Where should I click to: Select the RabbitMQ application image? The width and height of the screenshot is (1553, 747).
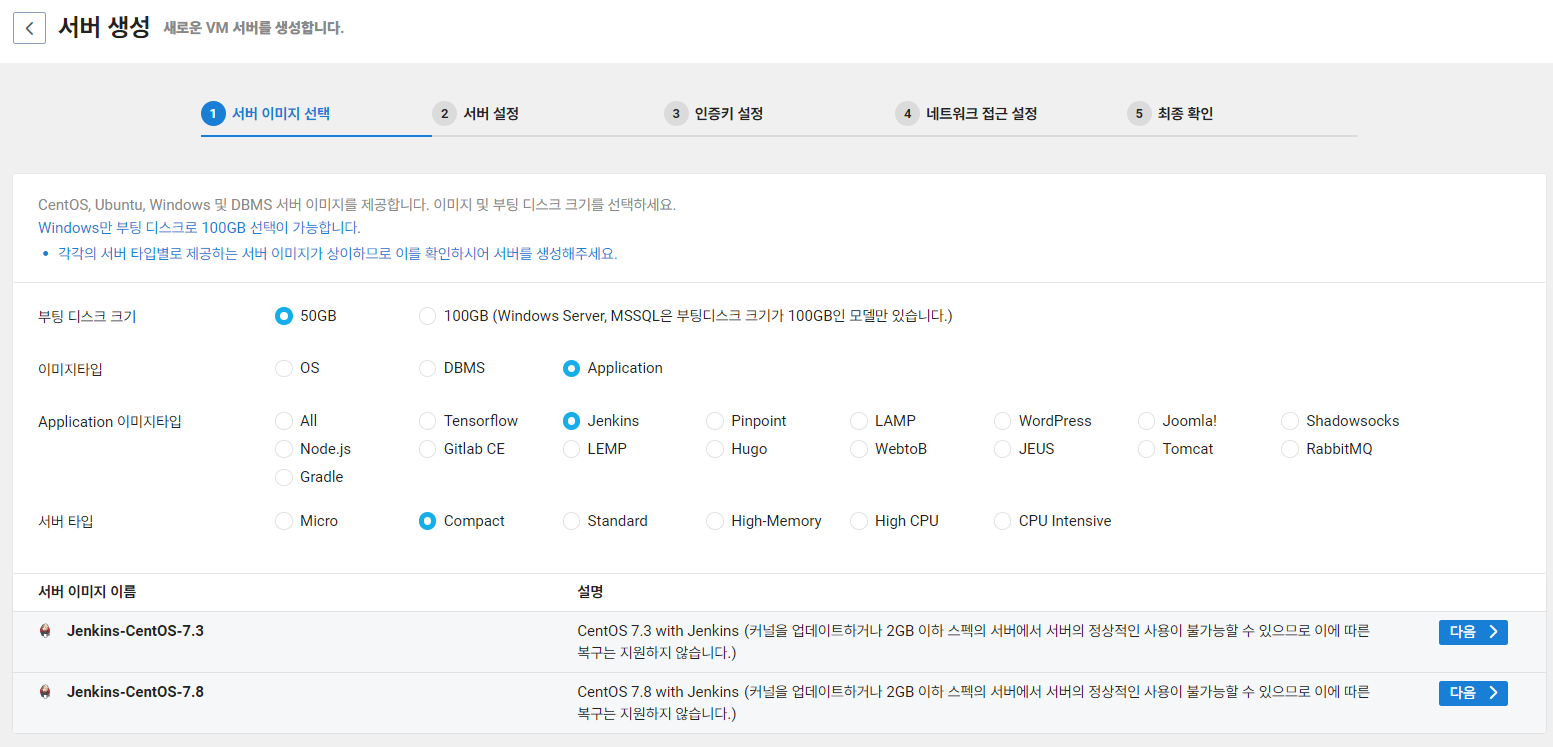pos(1290,449)
